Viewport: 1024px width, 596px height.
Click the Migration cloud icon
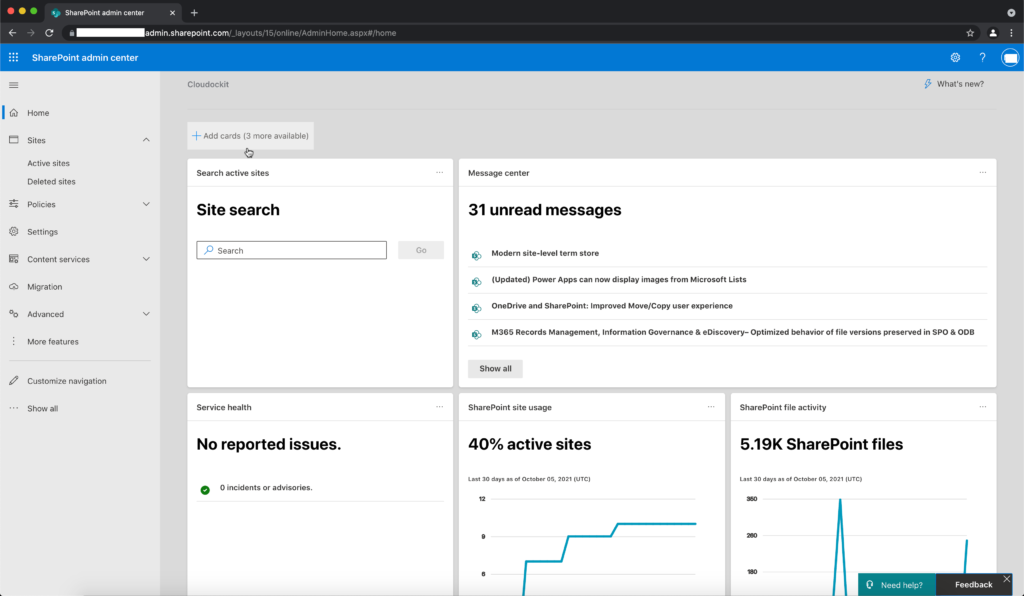14,287
